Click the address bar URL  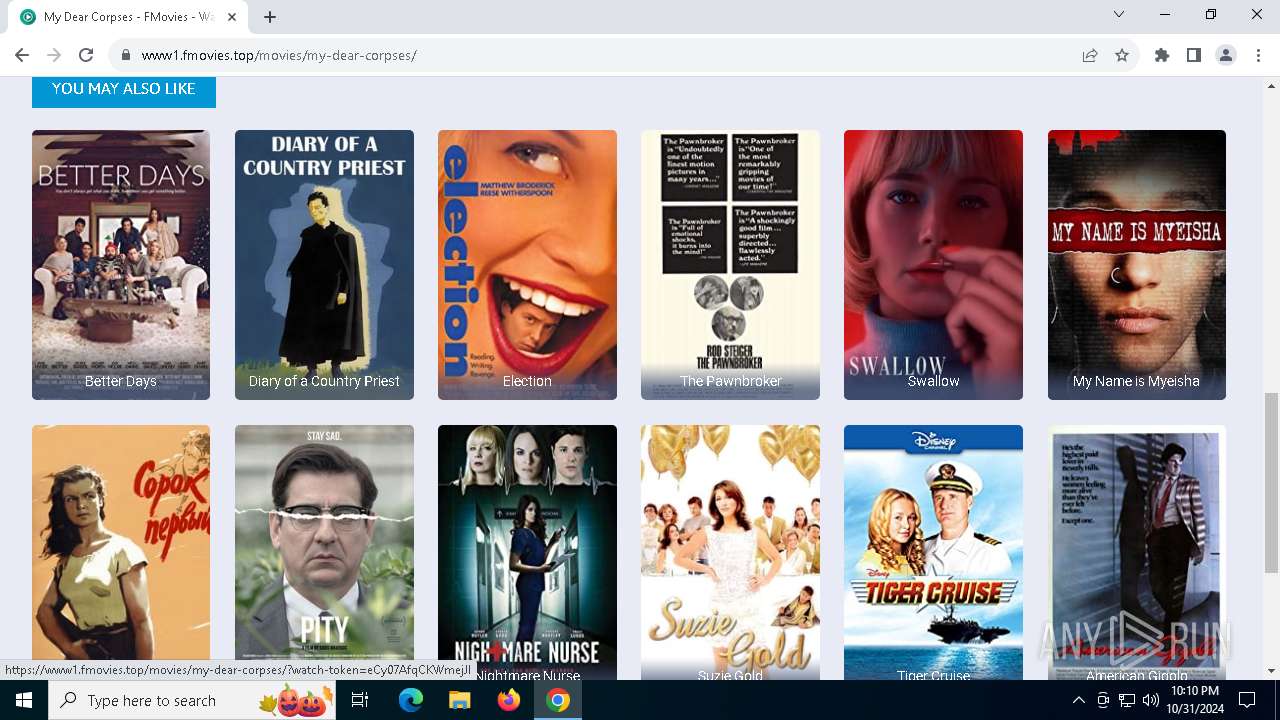279,55
